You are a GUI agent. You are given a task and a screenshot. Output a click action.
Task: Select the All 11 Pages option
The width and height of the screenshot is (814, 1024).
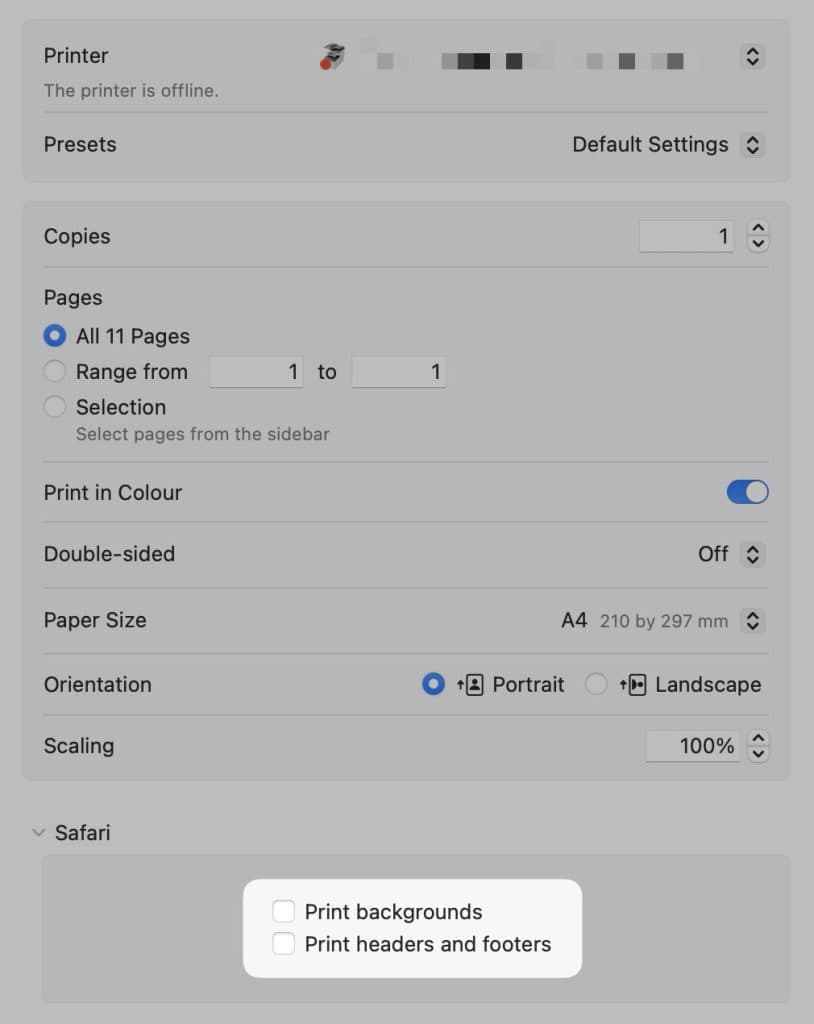(55, 336)
